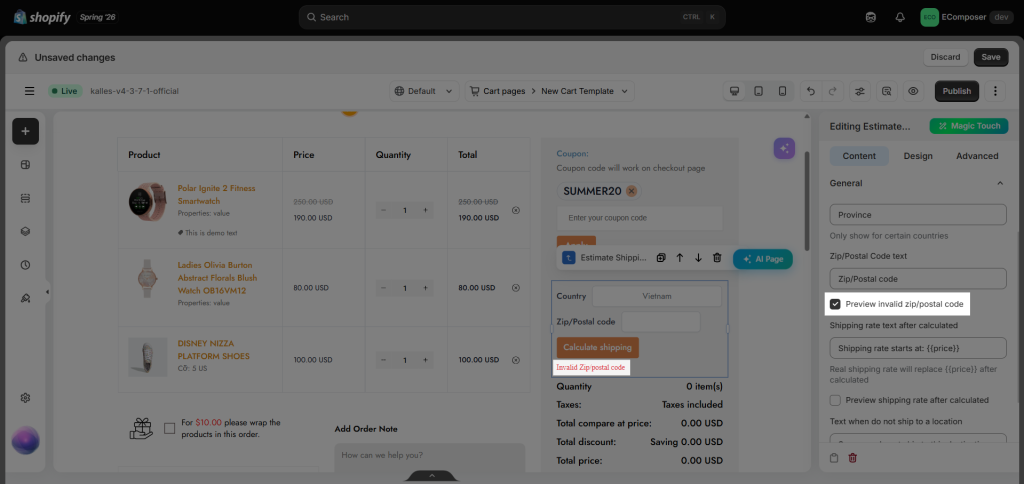Click the purple sparkle icon on the canvas
The image size is (1024, 484).
[784, 148]
